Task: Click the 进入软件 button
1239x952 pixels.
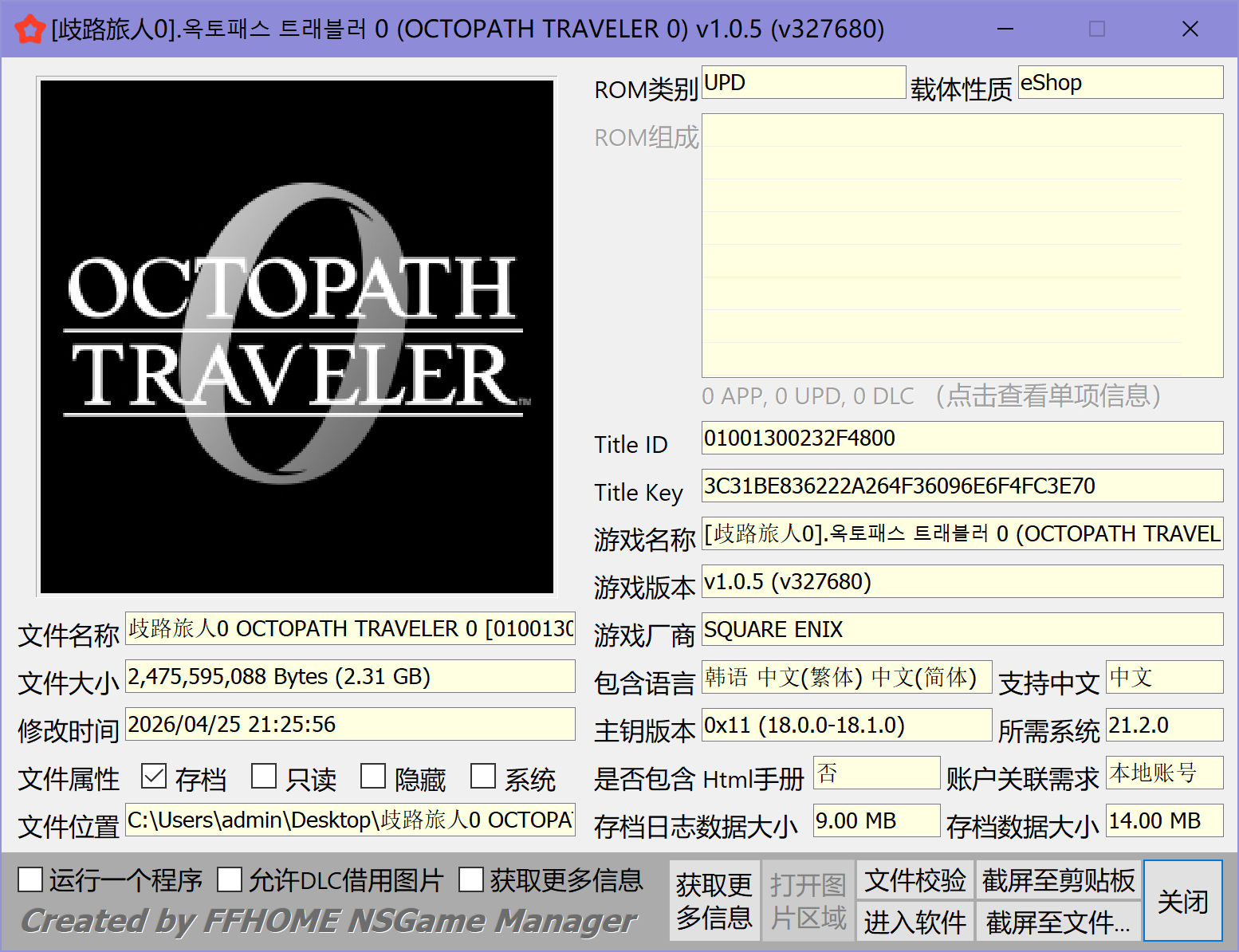Action: tap(915, 922)
